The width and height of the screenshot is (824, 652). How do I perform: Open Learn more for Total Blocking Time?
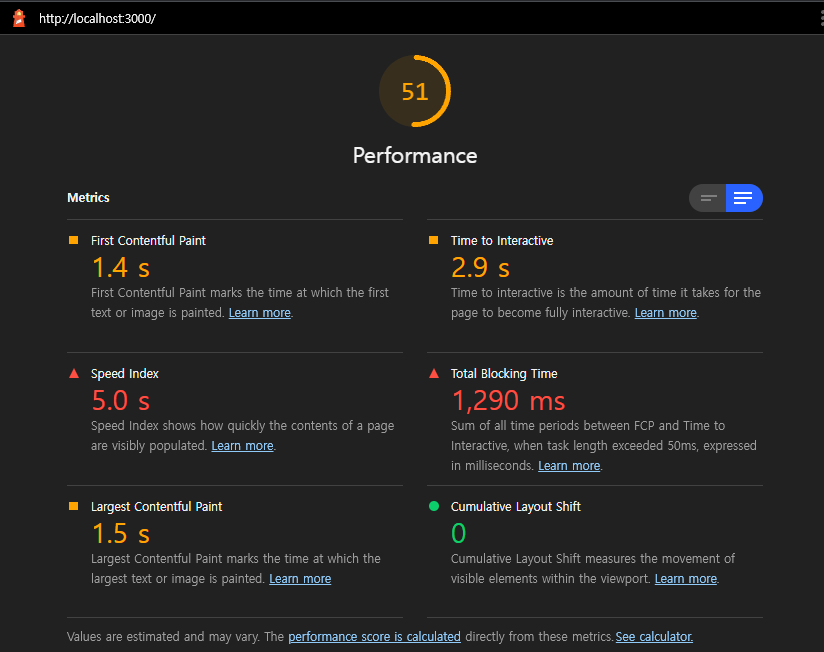(569, 465)
